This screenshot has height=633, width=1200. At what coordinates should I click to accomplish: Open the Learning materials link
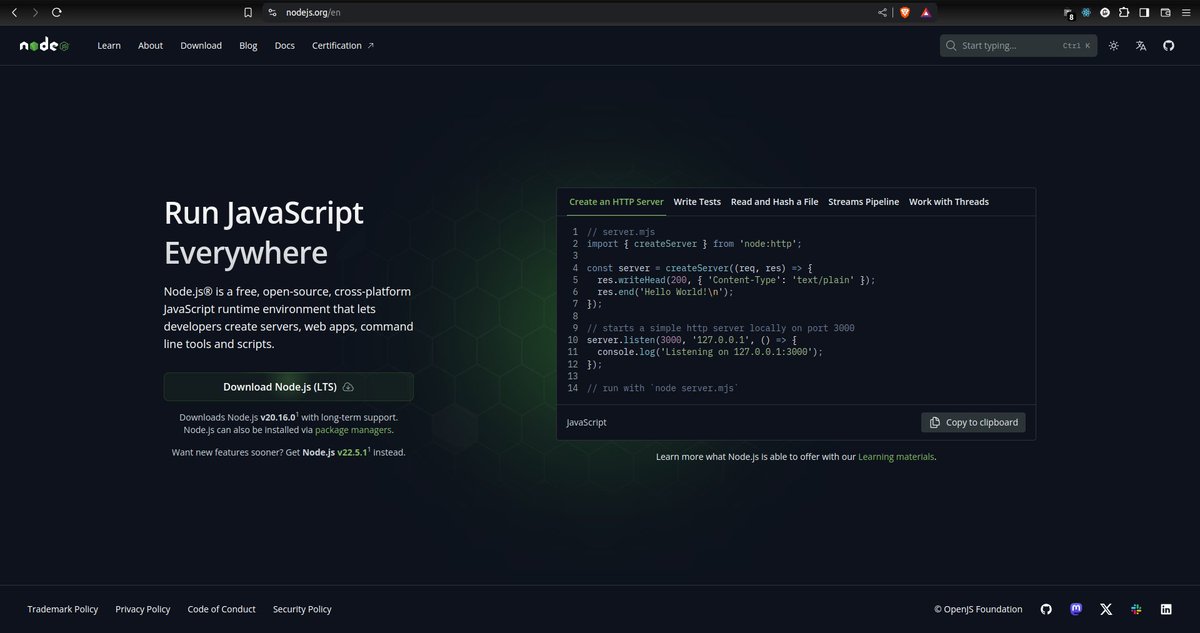click(896, 457)
